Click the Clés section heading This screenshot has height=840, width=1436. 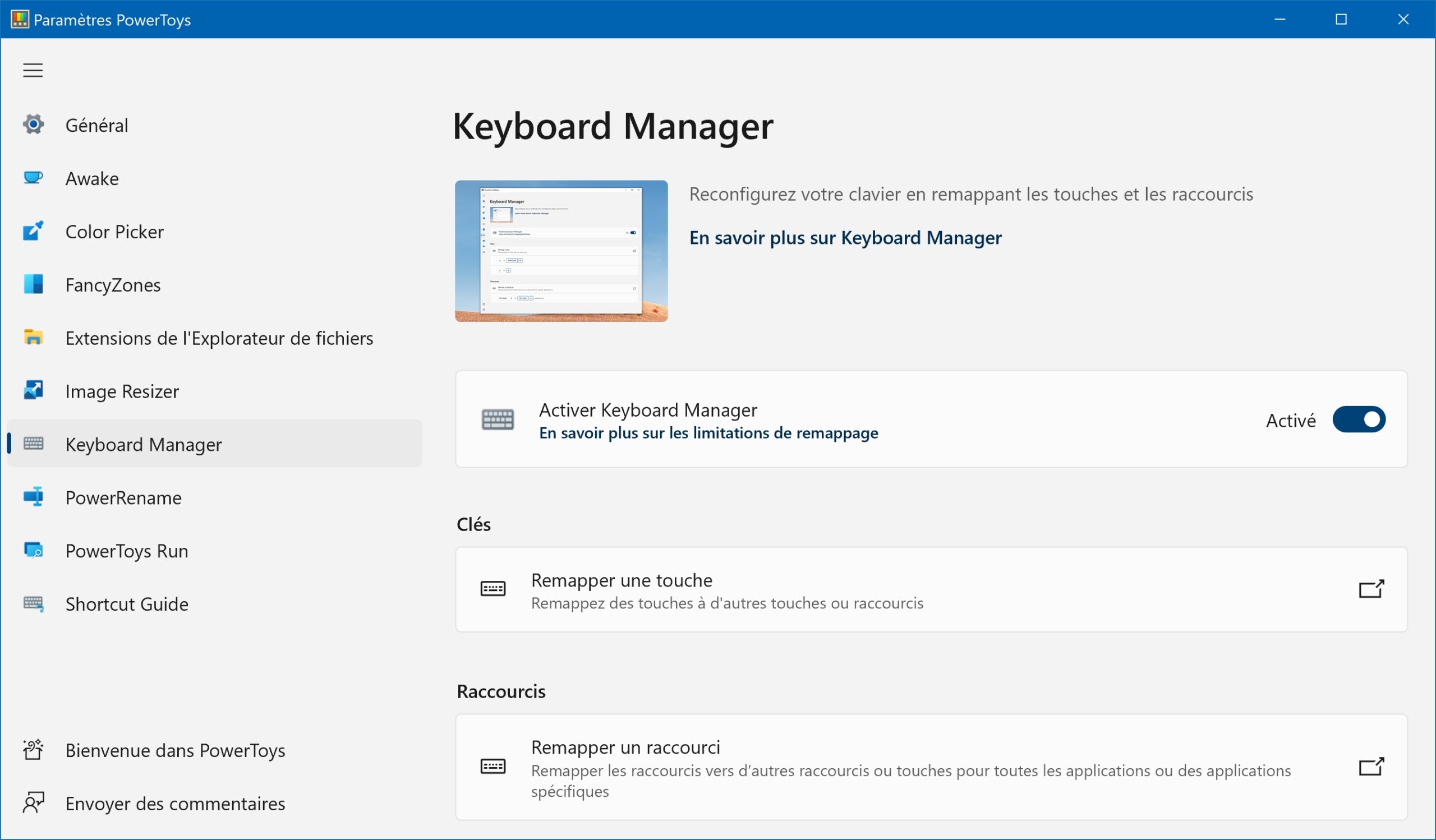tap(473, 524)
